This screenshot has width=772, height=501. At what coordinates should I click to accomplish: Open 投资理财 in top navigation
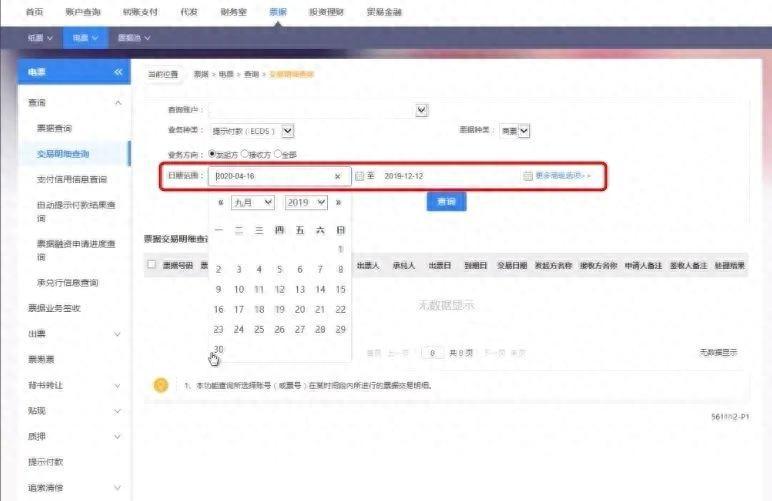coord(326,12)
